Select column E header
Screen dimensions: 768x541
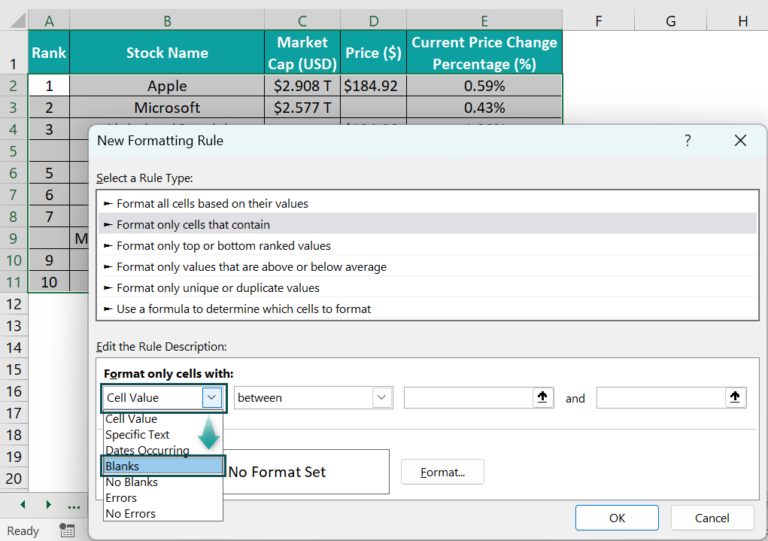(484, 21)
